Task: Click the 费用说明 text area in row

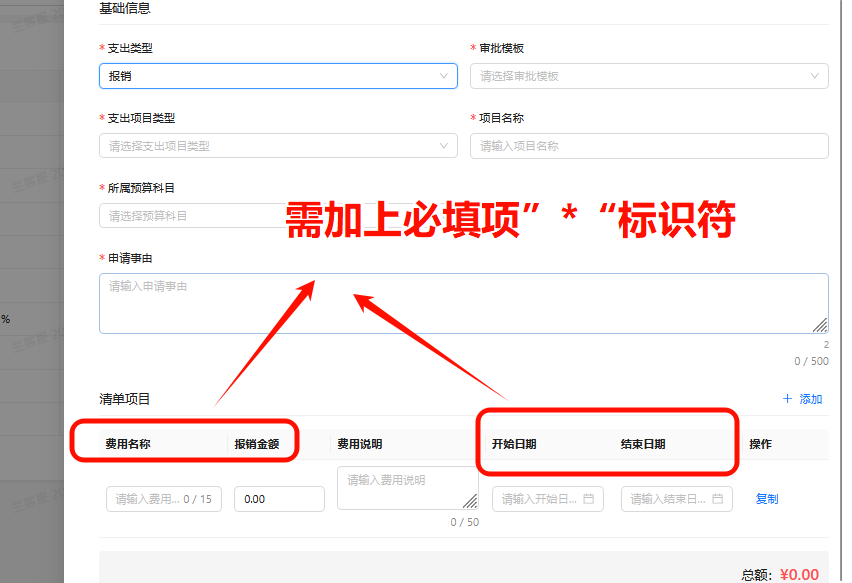Action: 405,488
